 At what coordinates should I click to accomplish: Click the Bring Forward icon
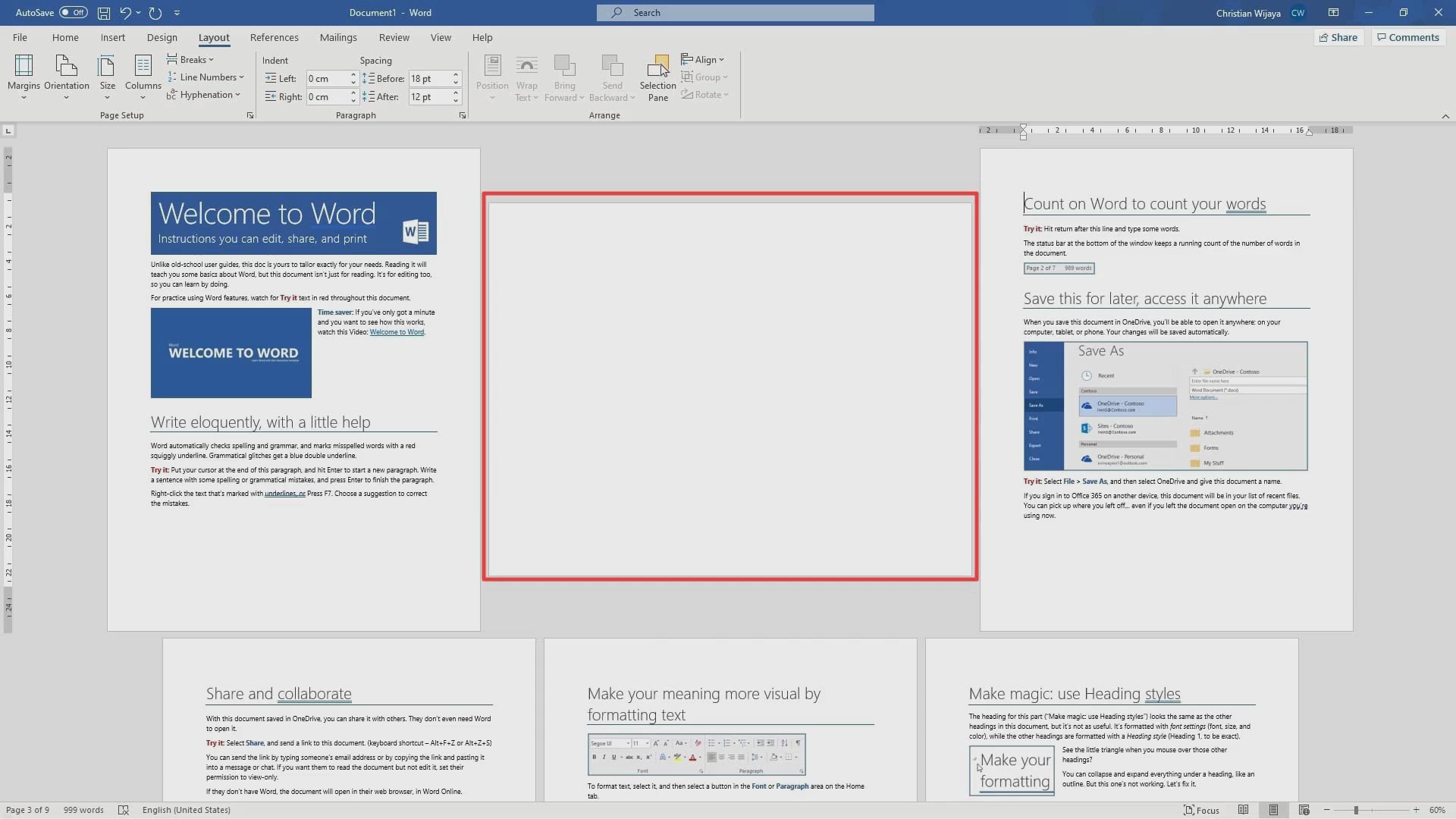click(x=564, y=67)
